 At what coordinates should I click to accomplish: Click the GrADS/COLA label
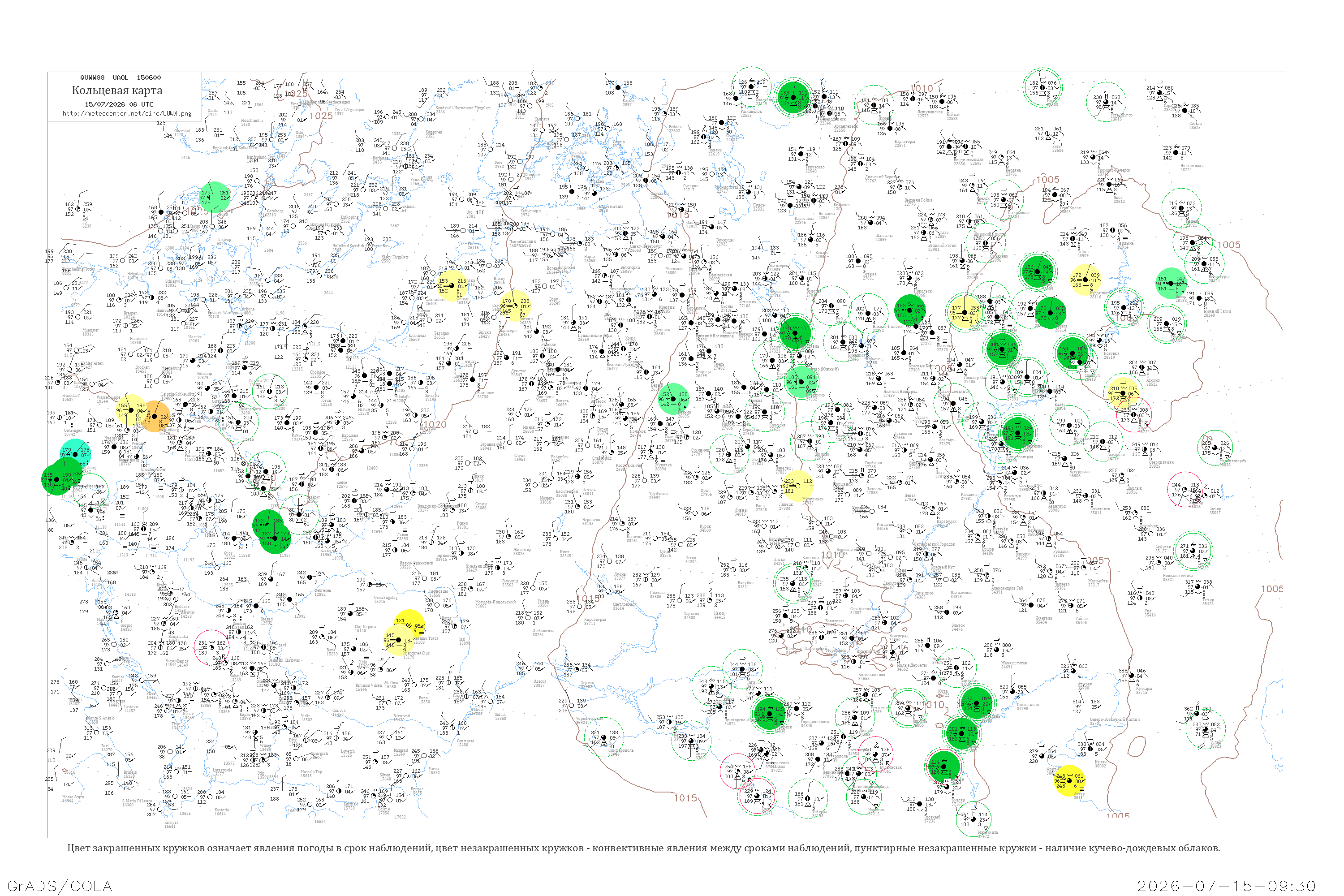[x=60, y=886]
